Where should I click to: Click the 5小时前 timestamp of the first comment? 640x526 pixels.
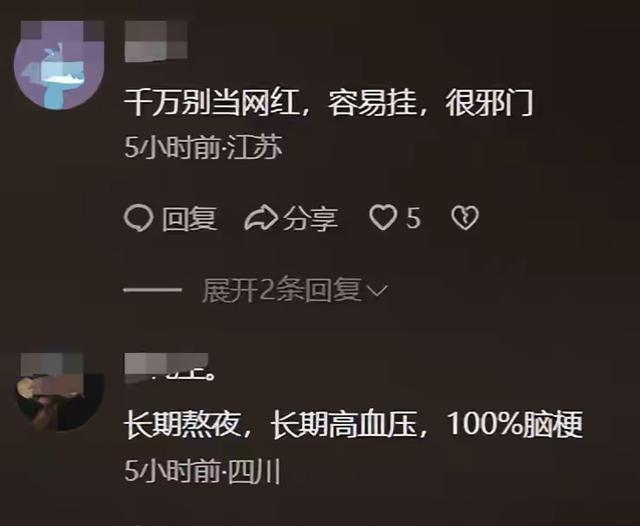point(172,147)
